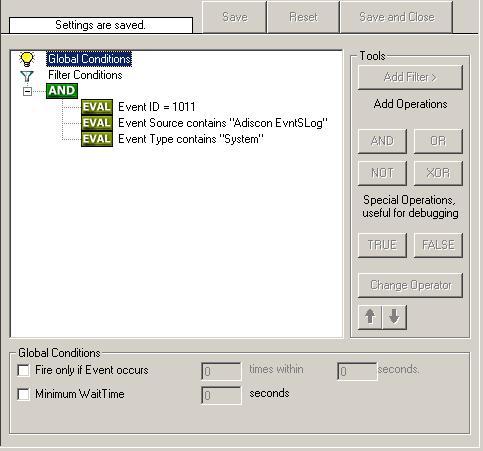Viewport: 483px width, 451px height.
Task: Add an XOR operation
Action: coord(438,173)
